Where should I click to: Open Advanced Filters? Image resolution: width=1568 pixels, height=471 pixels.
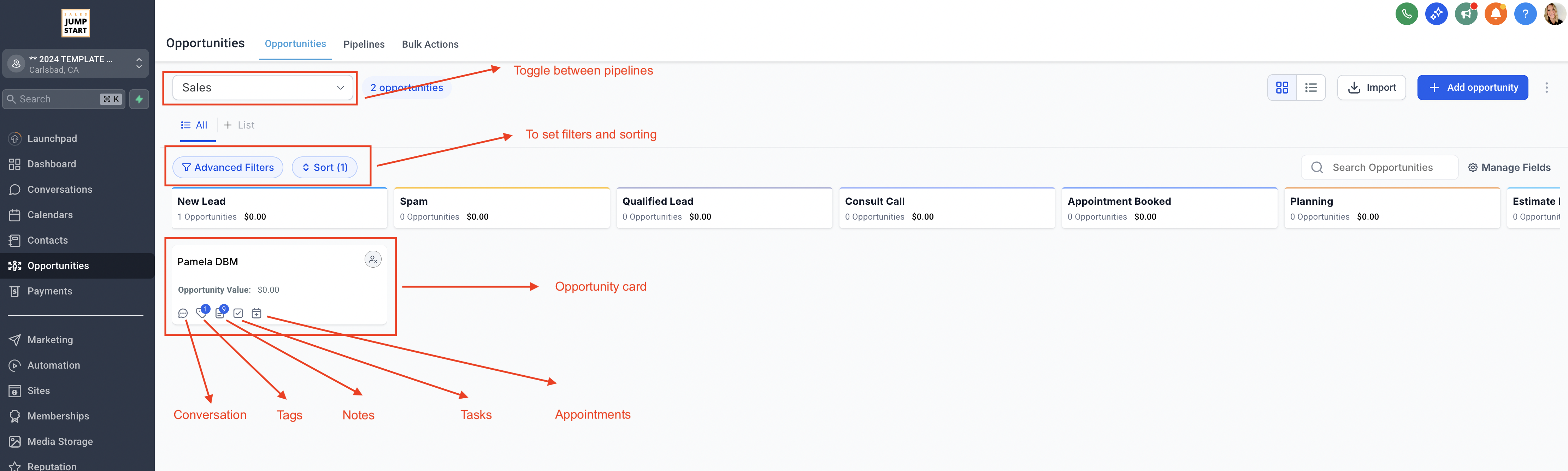click(228, 167)
